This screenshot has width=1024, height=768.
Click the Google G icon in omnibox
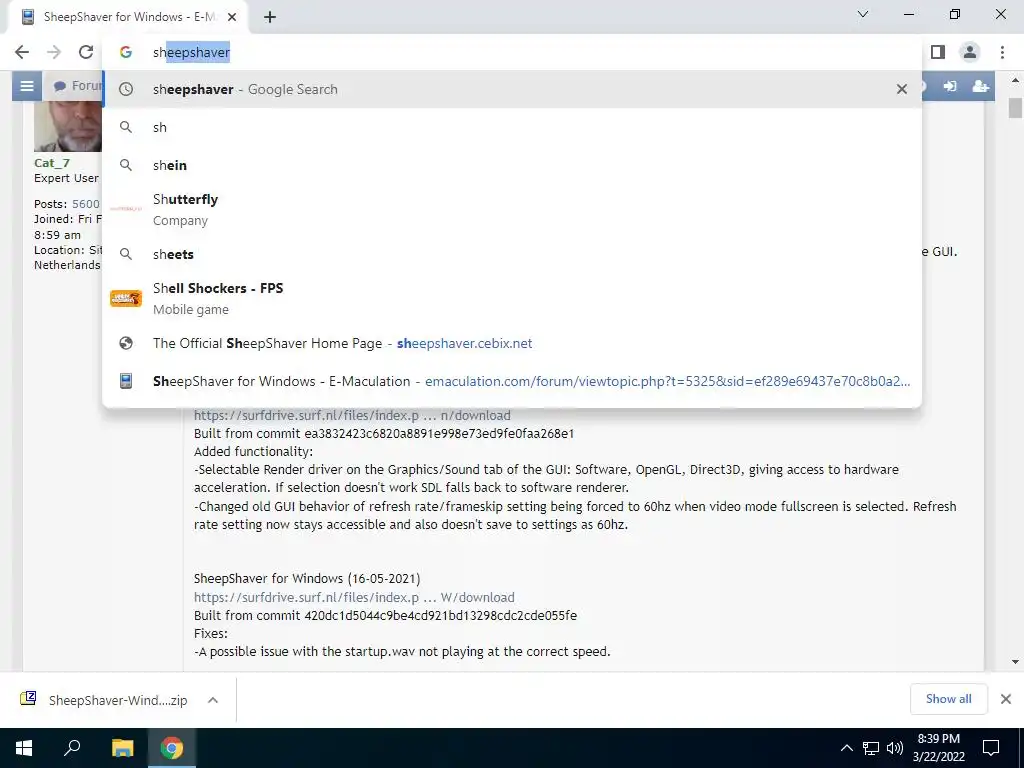[126, 52]
